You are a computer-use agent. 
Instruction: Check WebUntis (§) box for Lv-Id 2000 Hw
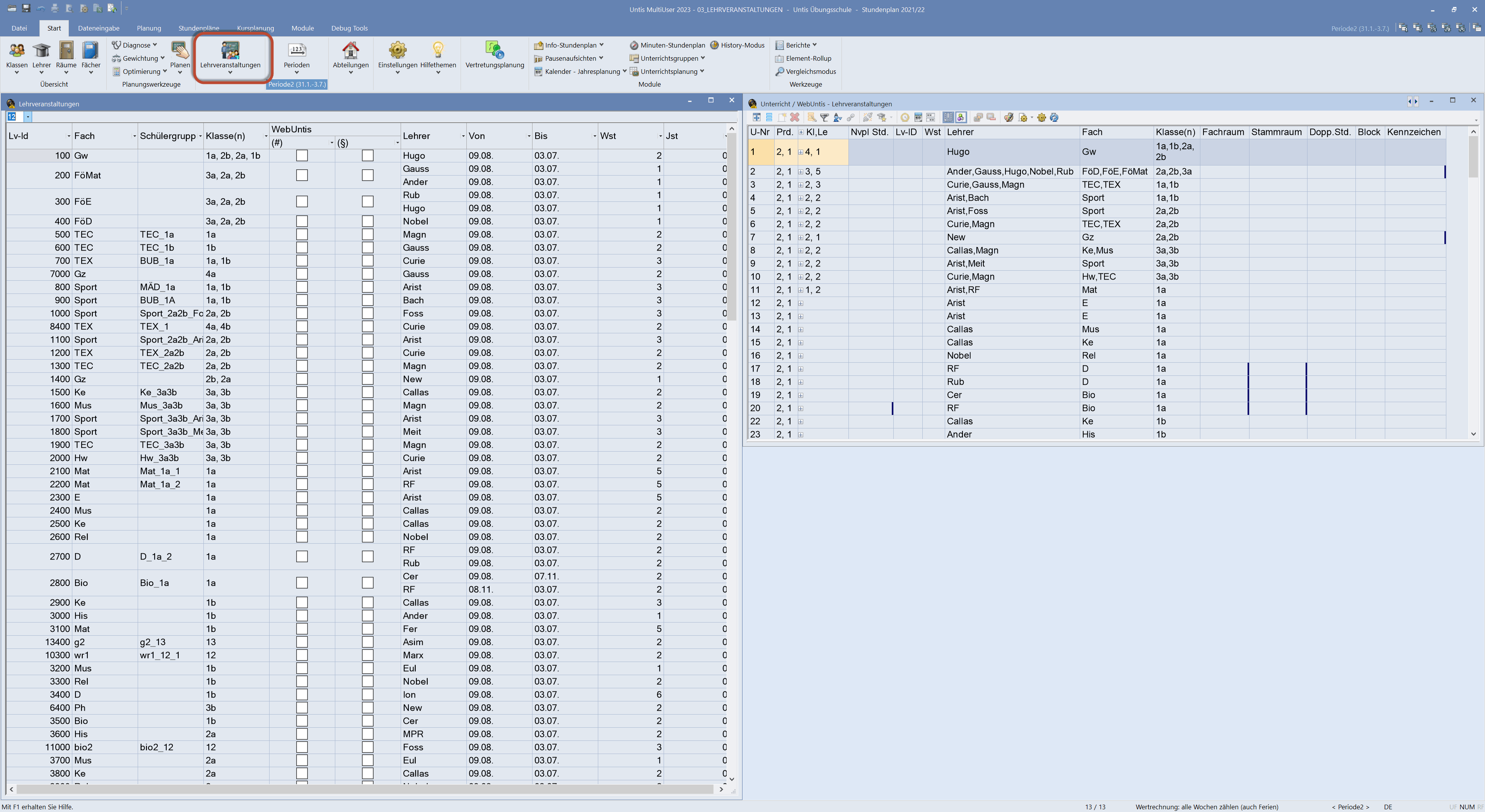pyautogui.click(x=367, y=458)
